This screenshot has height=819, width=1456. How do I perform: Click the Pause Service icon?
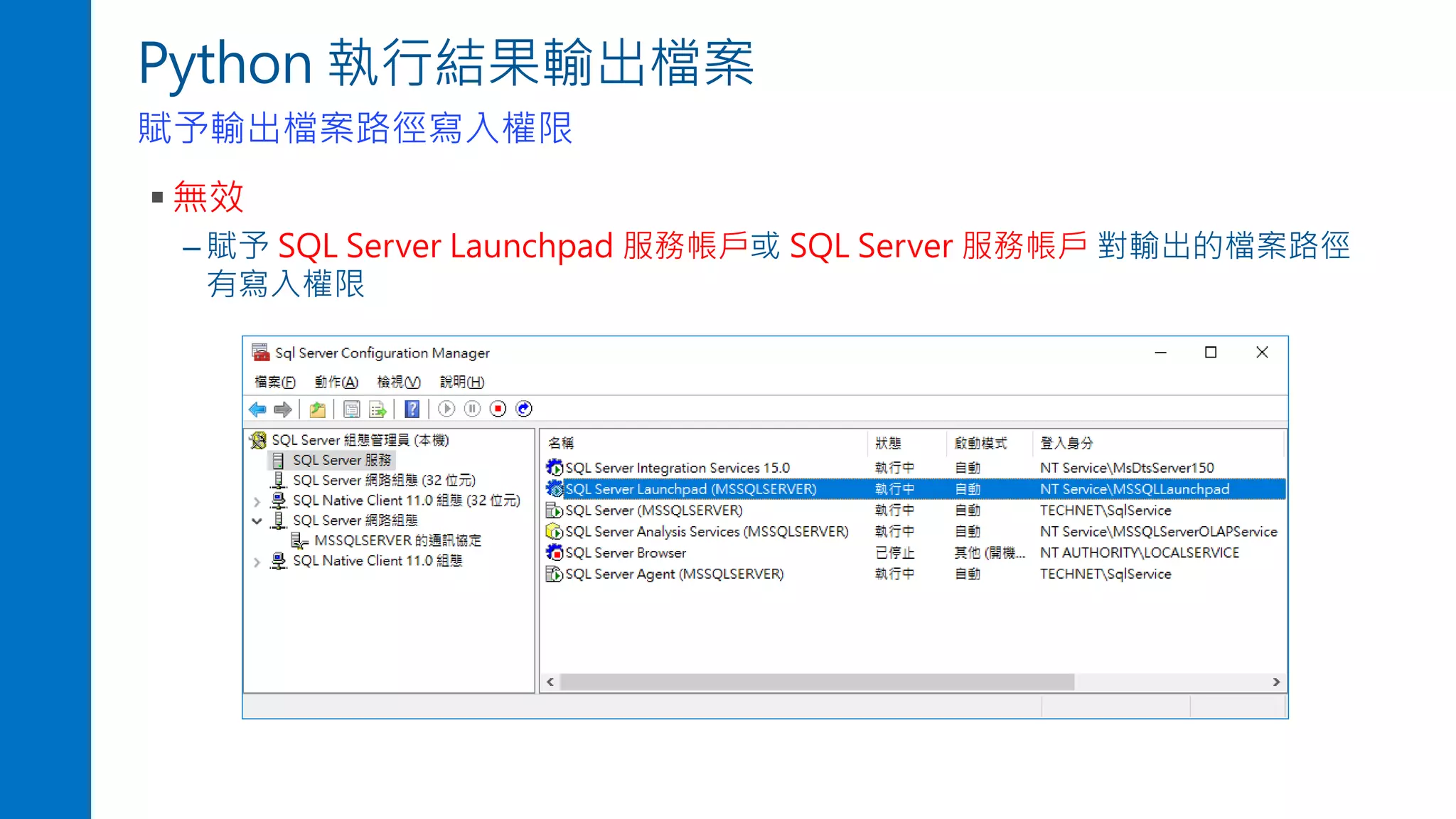coord(472,409)
